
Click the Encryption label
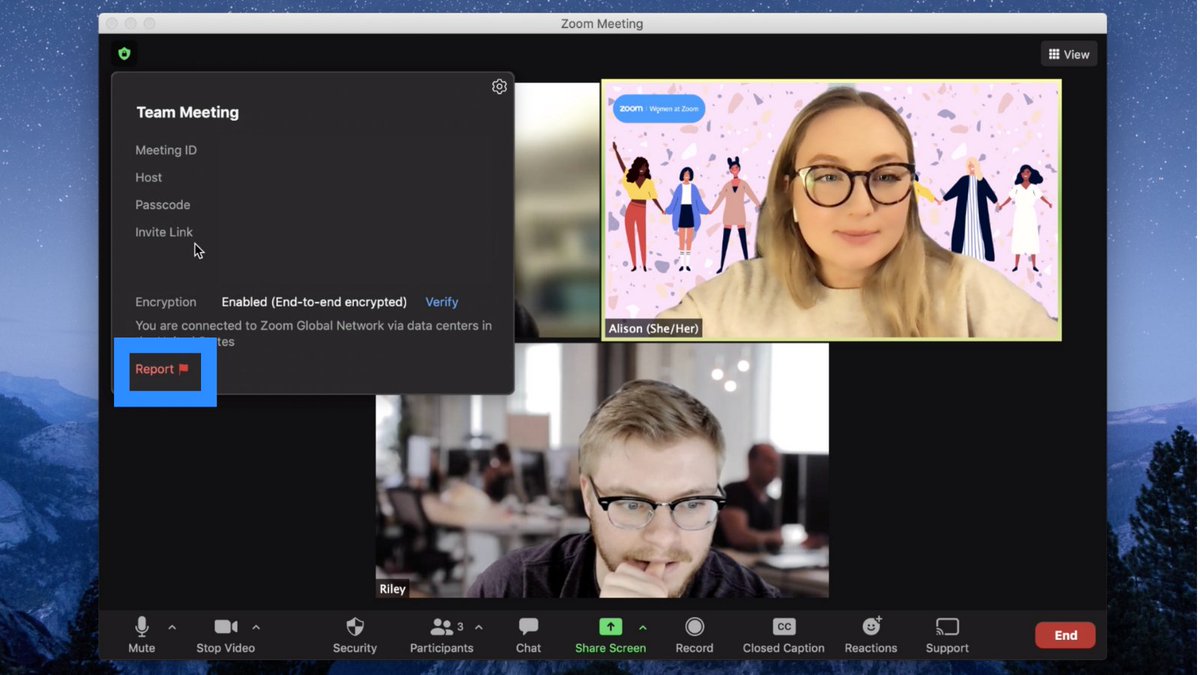[166, 302]
